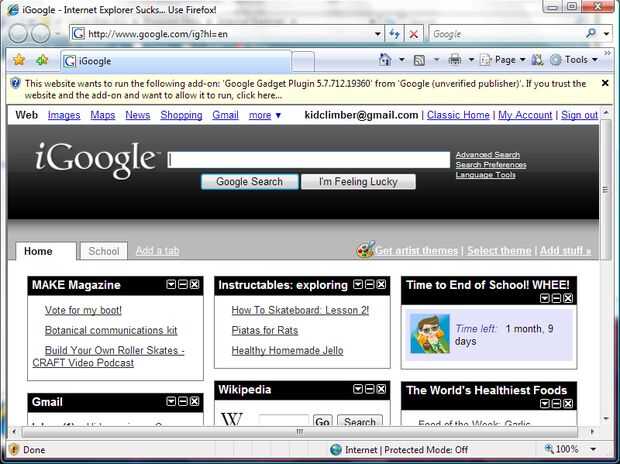Close World's Healthiest Foods gadget
Screen dimensions: 620x464
(x=568, y=403)
